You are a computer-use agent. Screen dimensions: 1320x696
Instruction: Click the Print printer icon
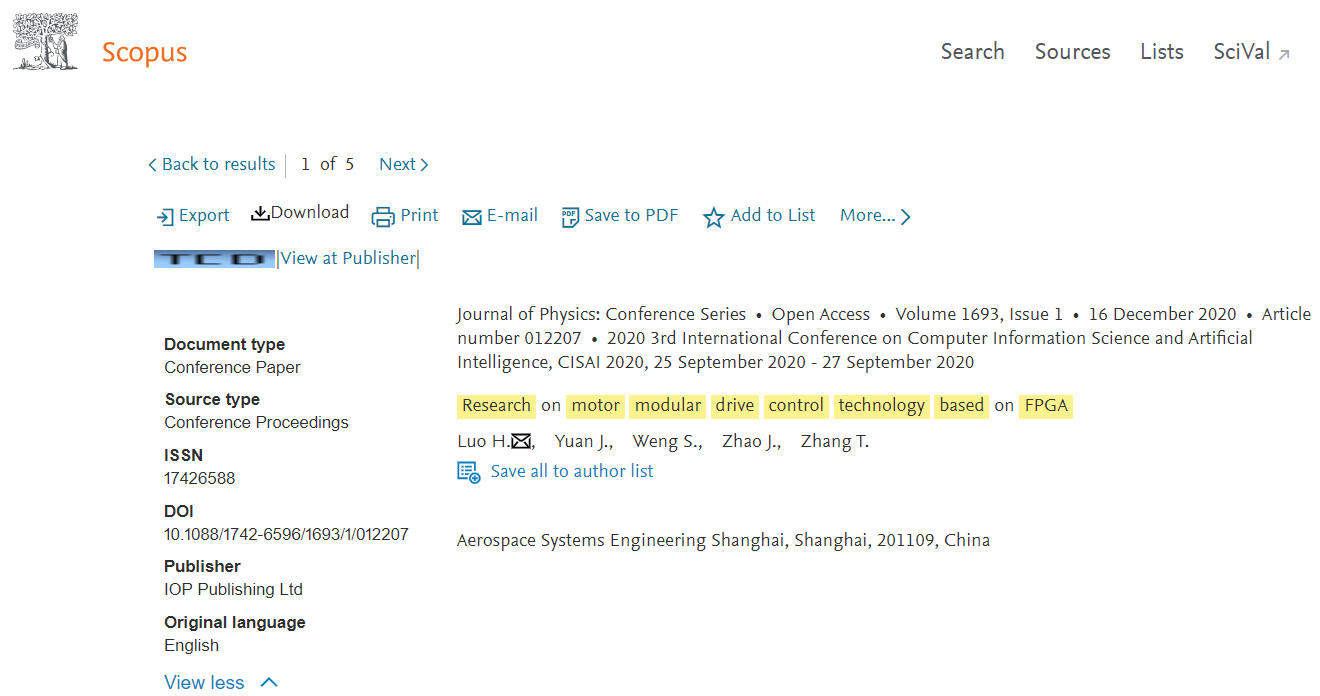[383, 217]
